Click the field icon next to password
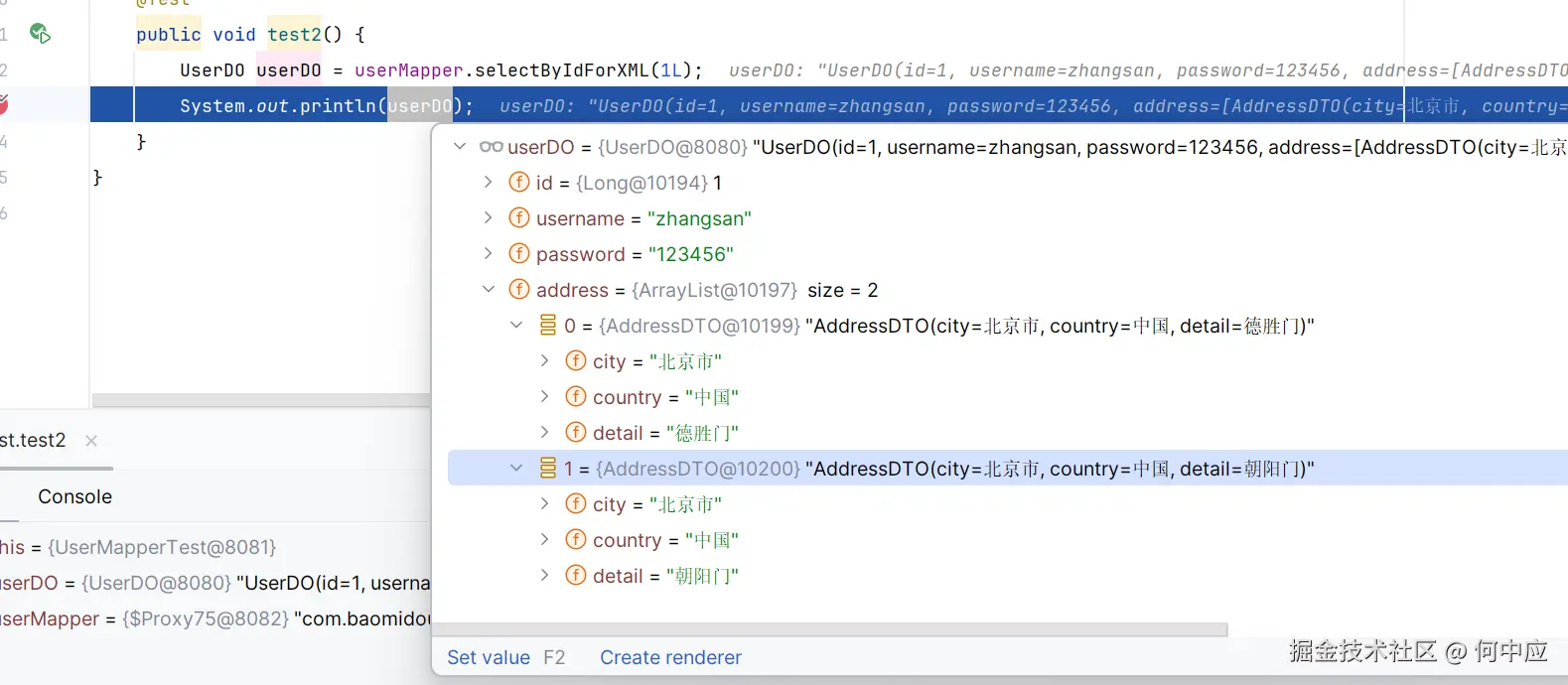Screen dimensions: 1568x685 pyautogui.click(x=518, y=254)
